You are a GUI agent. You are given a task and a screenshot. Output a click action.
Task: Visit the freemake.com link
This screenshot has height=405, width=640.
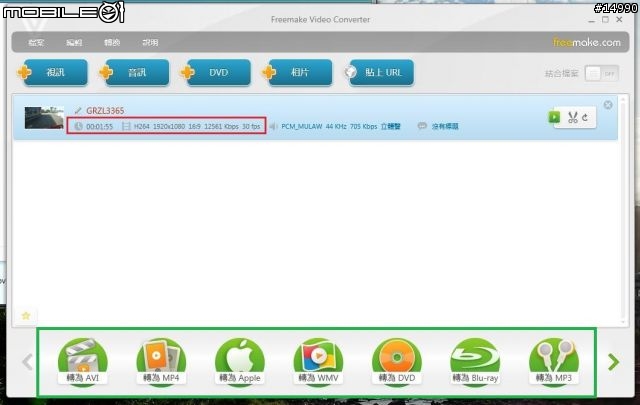click(587, 42)
